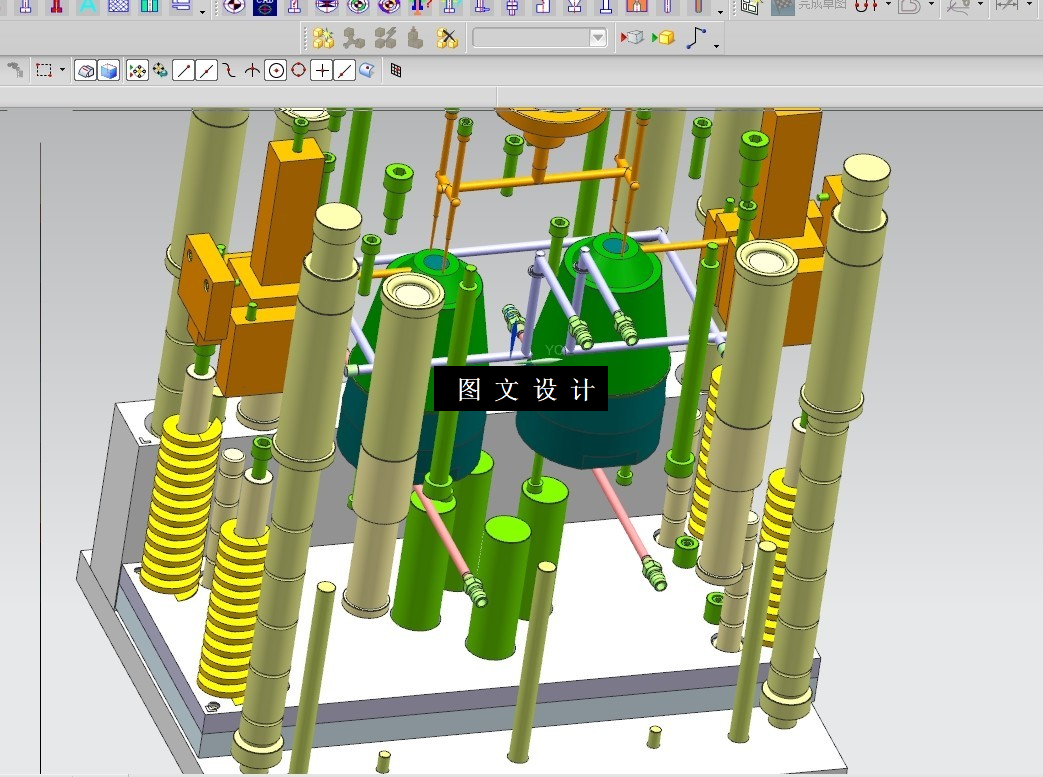The image size is (1043, 777).
Task: Click inside the empty assembly combo box field
Action: 531,38
